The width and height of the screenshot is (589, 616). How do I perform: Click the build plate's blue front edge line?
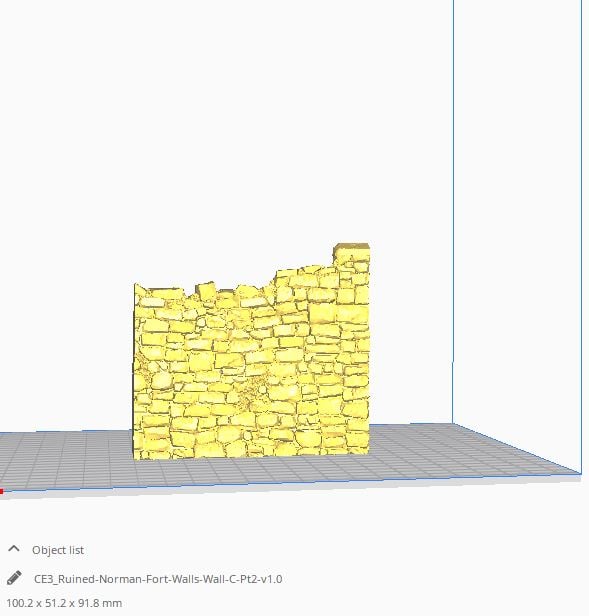(x=291, y=482)
